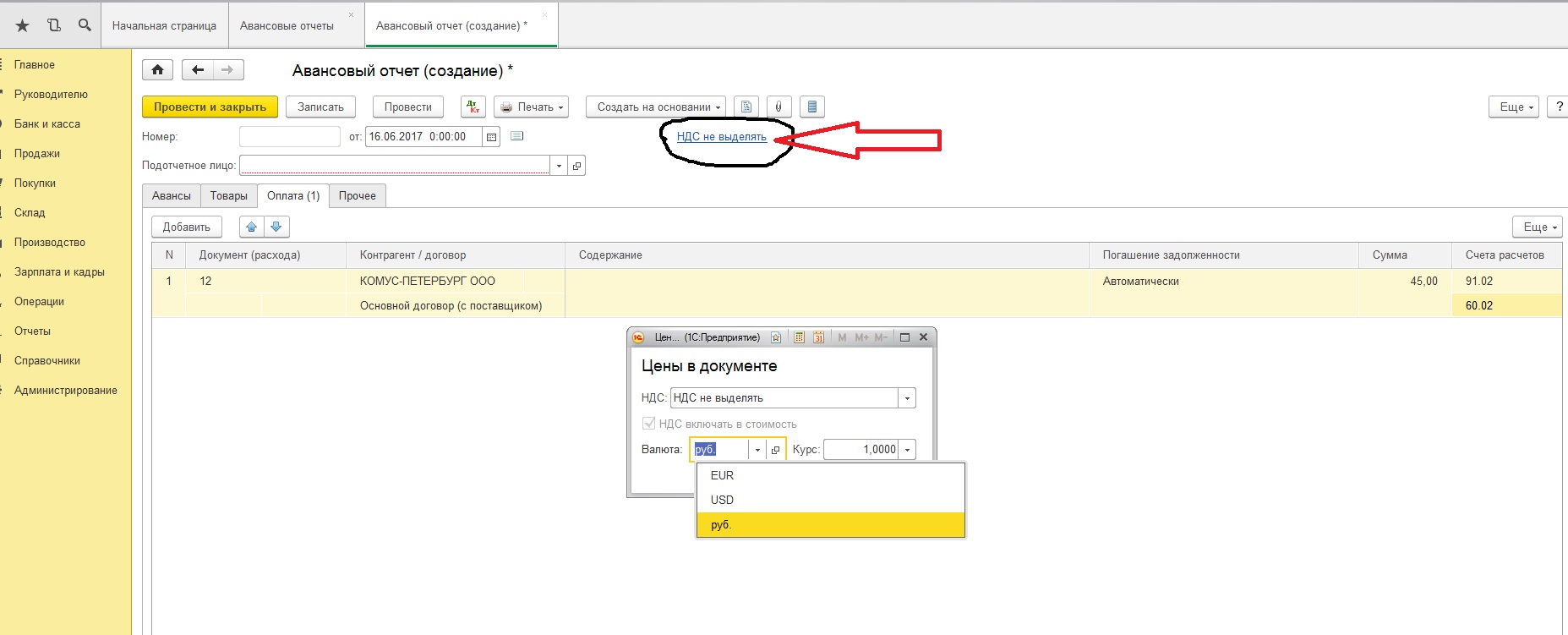Open the calculator icon in dialog titlebar

point(799,337)
